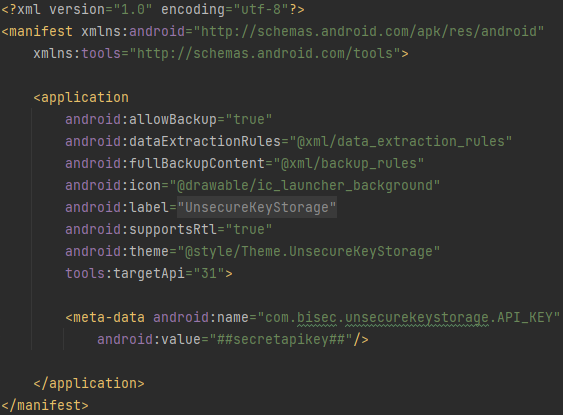Click the android:theme attribute name
Screen dimensions: 563x415
coord(117,251)
